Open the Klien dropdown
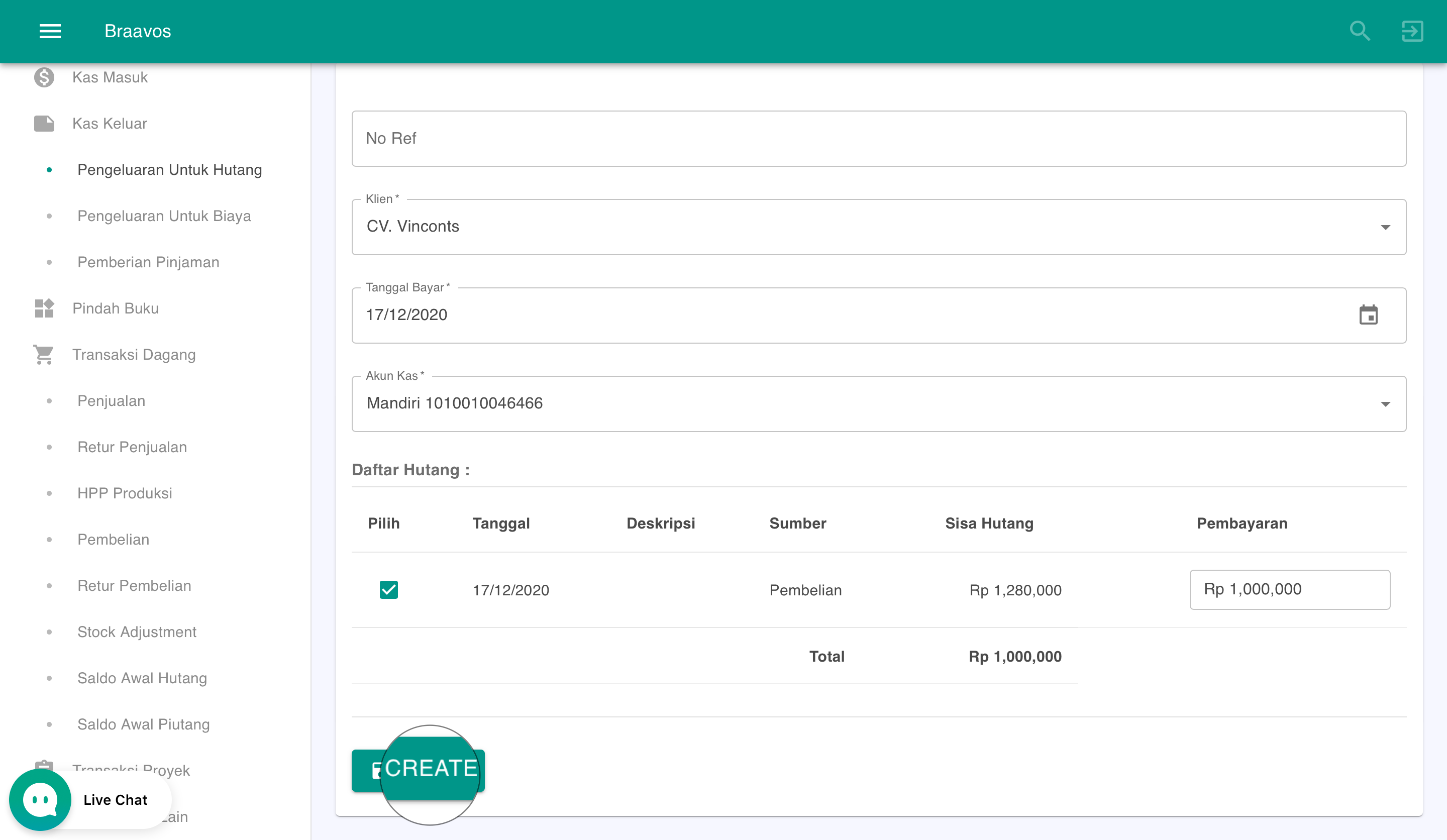The width and height of the screenshot is (1447, 840). coord(1385,227)
